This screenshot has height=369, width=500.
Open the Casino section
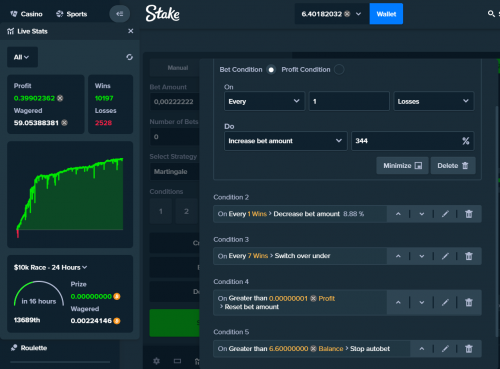click(26, 14)
